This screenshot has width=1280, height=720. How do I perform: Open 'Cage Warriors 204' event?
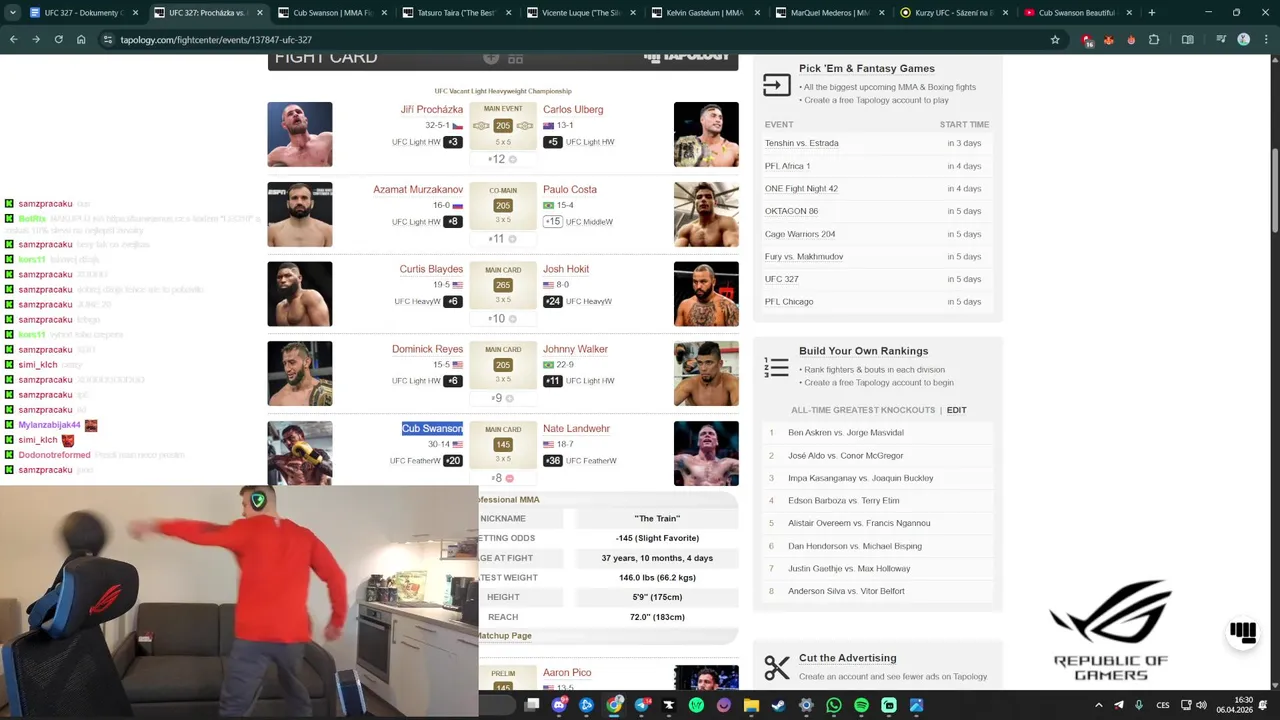800,234
